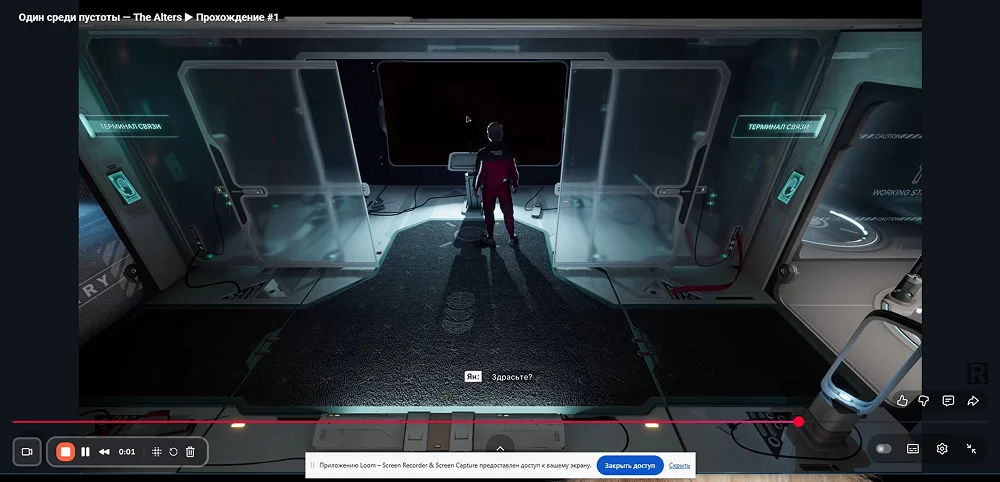Click the "Скрыть" link
The height and width of the screenshot is (482, 1000).
click(679, 465)
